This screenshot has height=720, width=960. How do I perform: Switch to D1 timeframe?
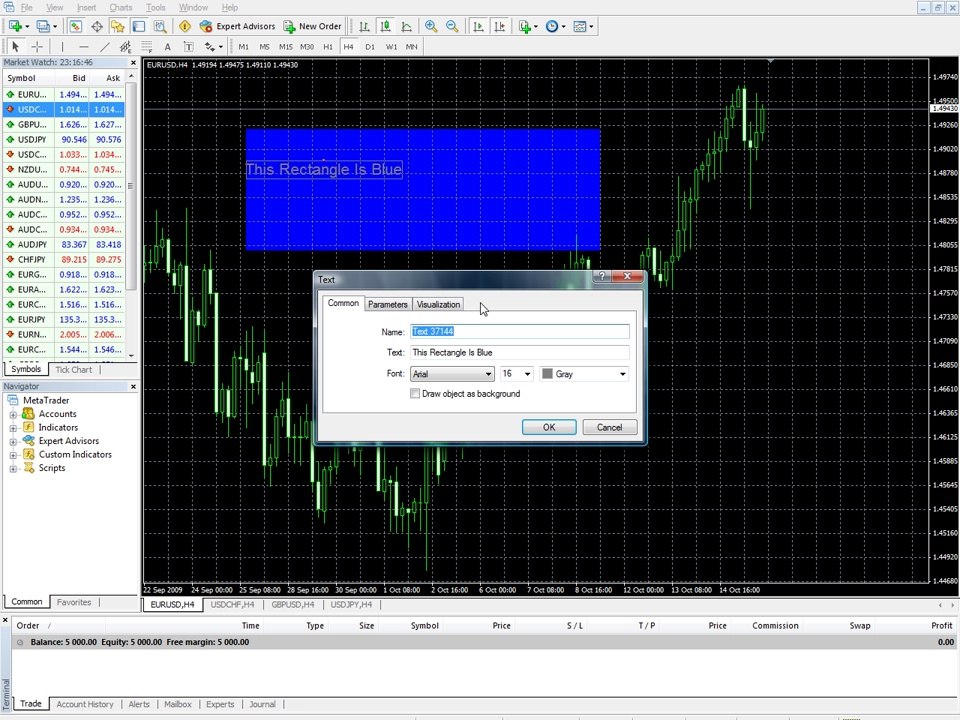coord(370,47)
